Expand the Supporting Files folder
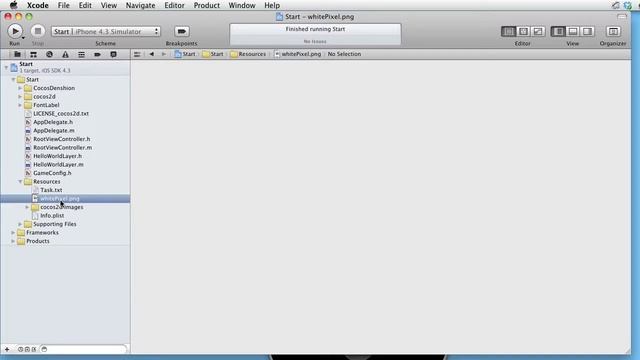The image size is (640, 360). pos(20,224)
